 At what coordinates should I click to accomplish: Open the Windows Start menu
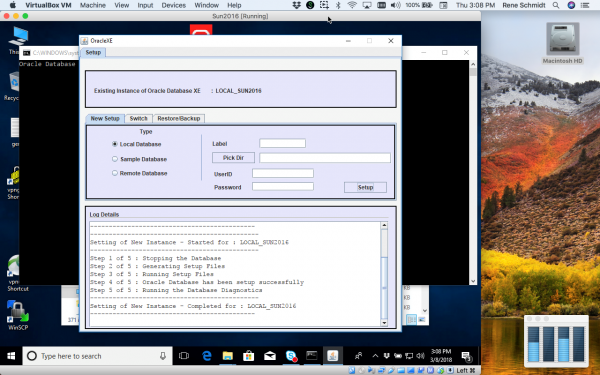pos(11,356)
